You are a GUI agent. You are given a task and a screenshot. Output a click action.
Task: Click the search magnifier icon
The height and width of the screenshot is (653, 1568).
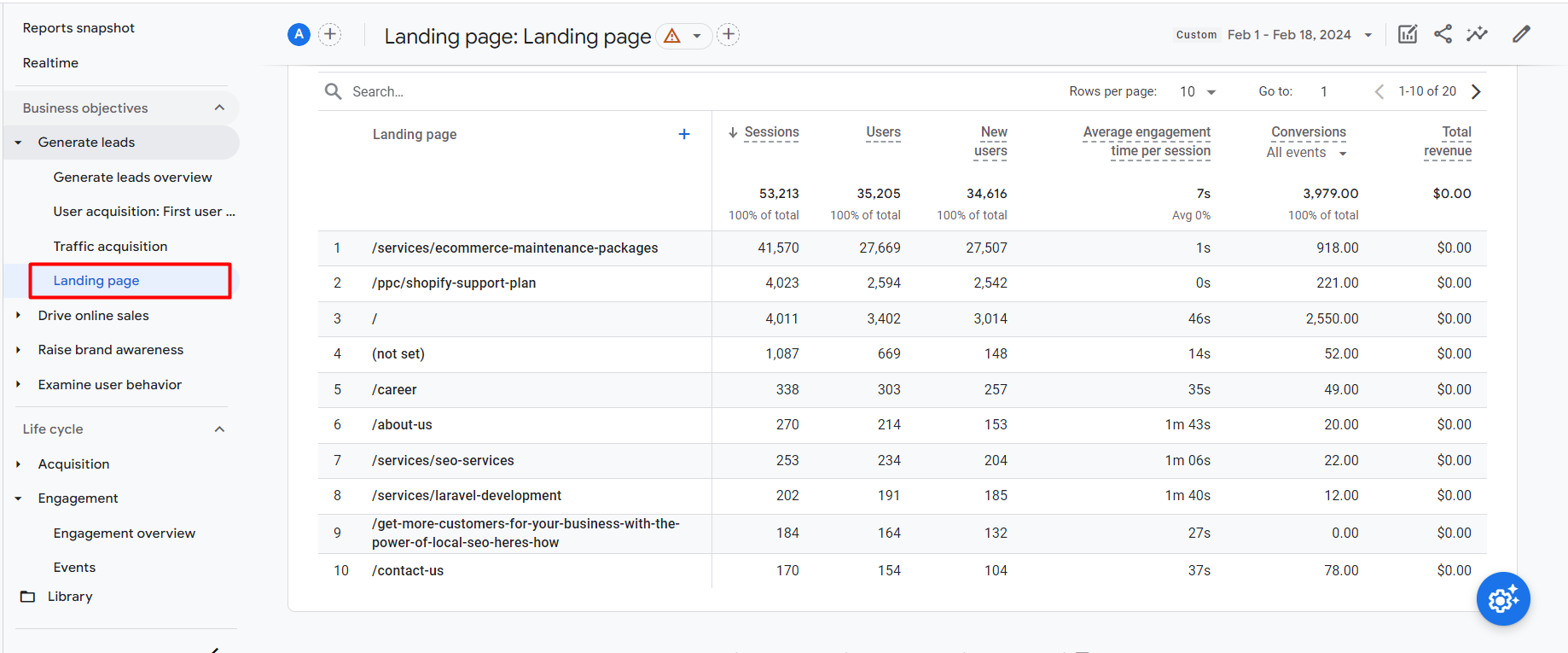point(333,91)
